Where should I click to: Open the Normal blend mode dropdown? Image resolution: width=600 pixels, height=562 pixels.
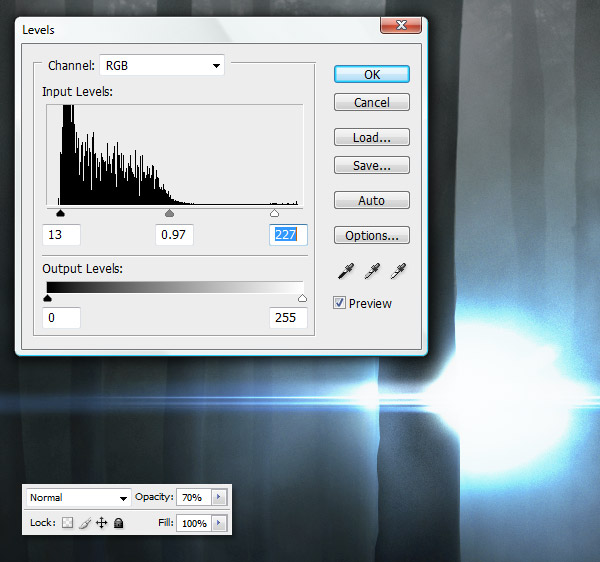click(x=78, y=497)
